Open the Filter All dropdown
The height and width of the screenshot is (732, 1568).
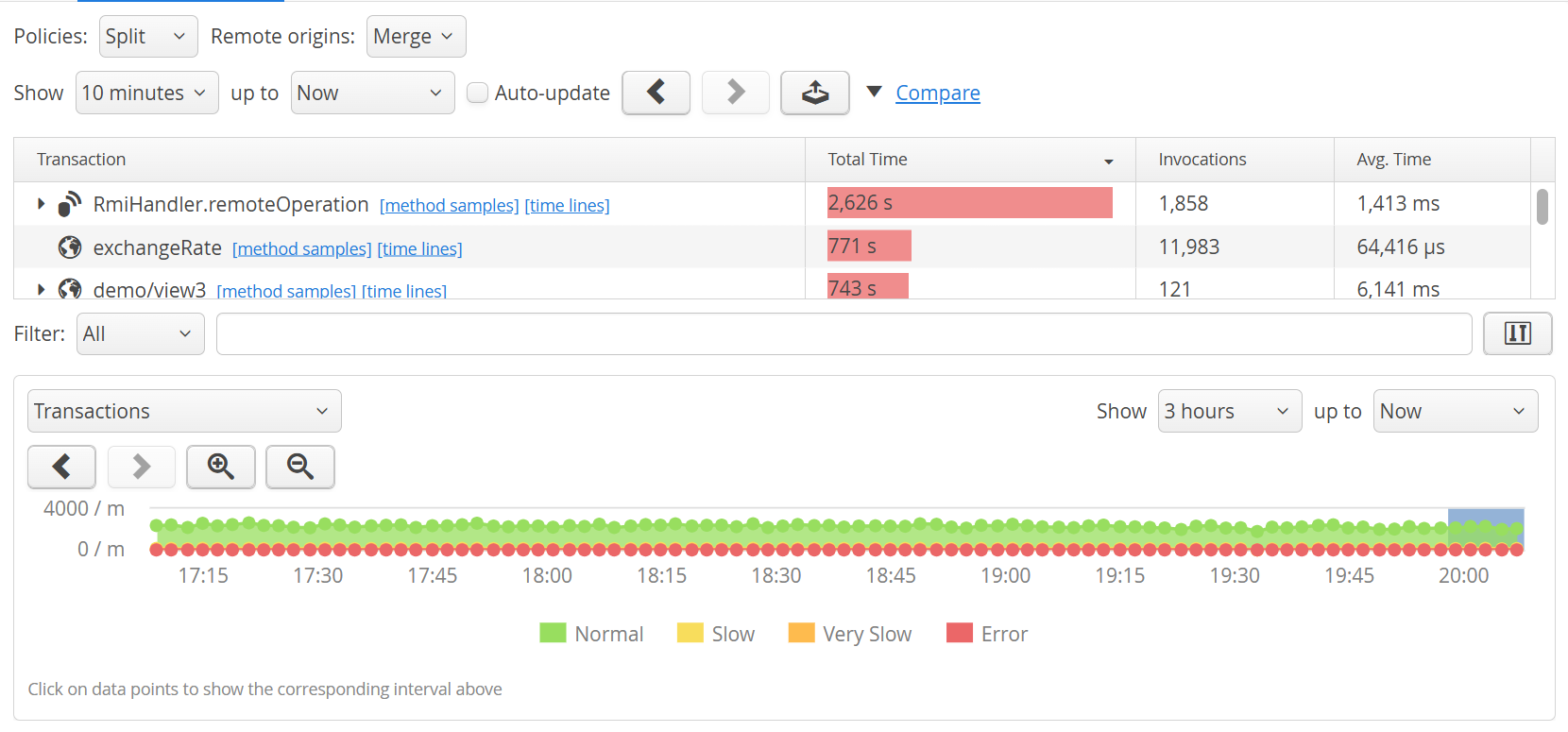coord(140,333)
